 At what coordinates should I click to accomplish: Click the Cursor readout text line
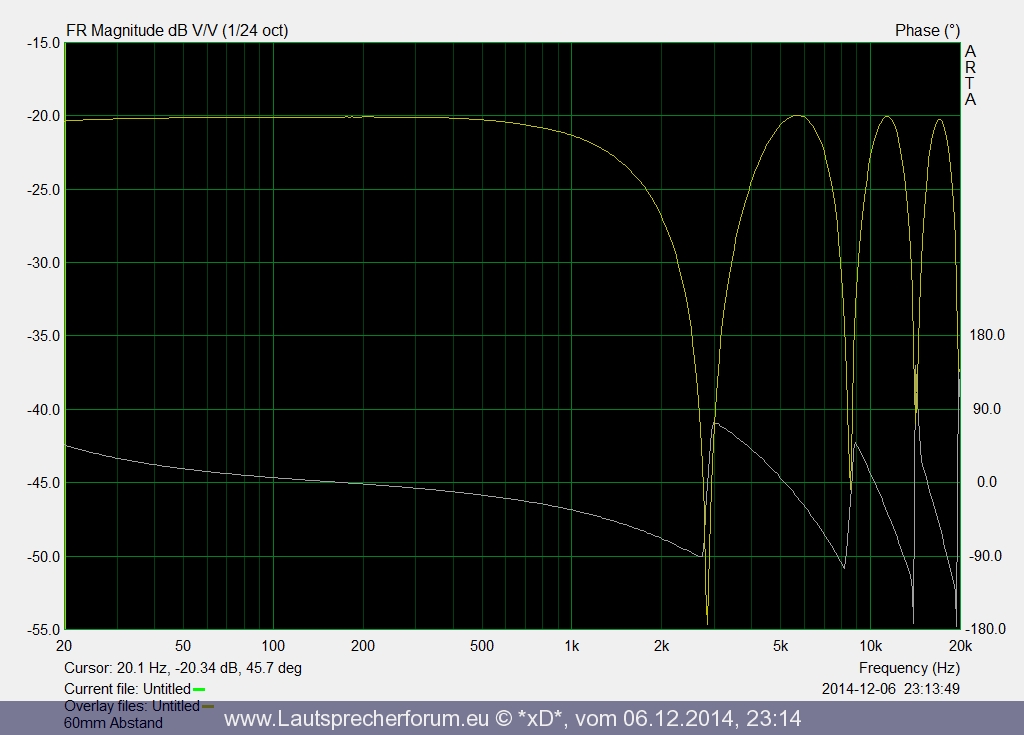click(183, 667)
